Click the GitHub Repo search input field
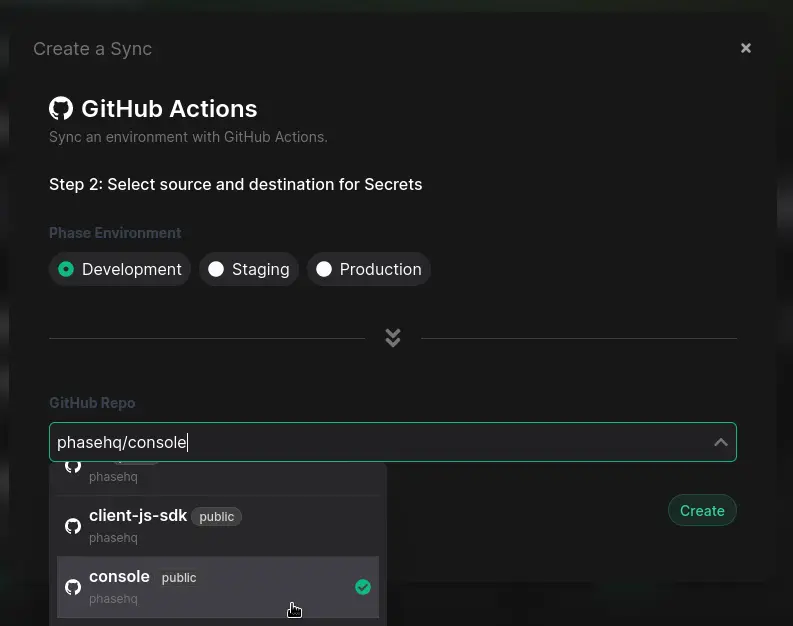 (x=380, y=442)
